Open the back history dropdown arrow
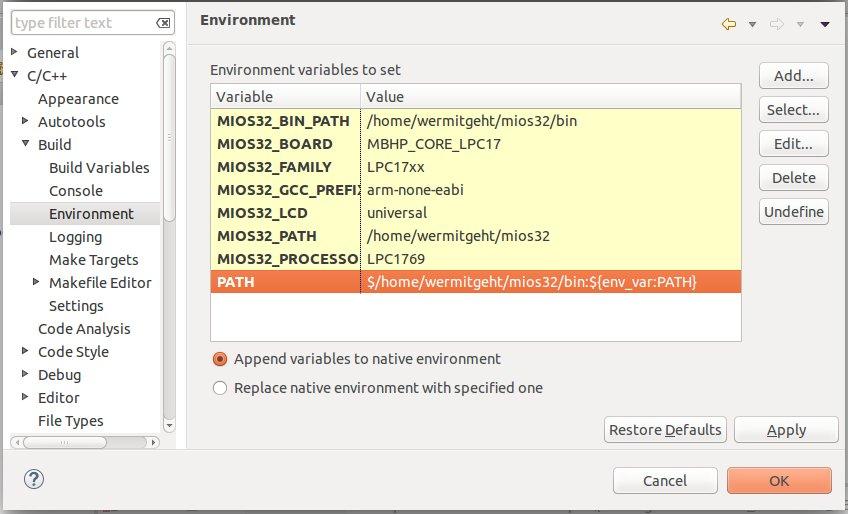848x514 pixels. click(752, 24)
